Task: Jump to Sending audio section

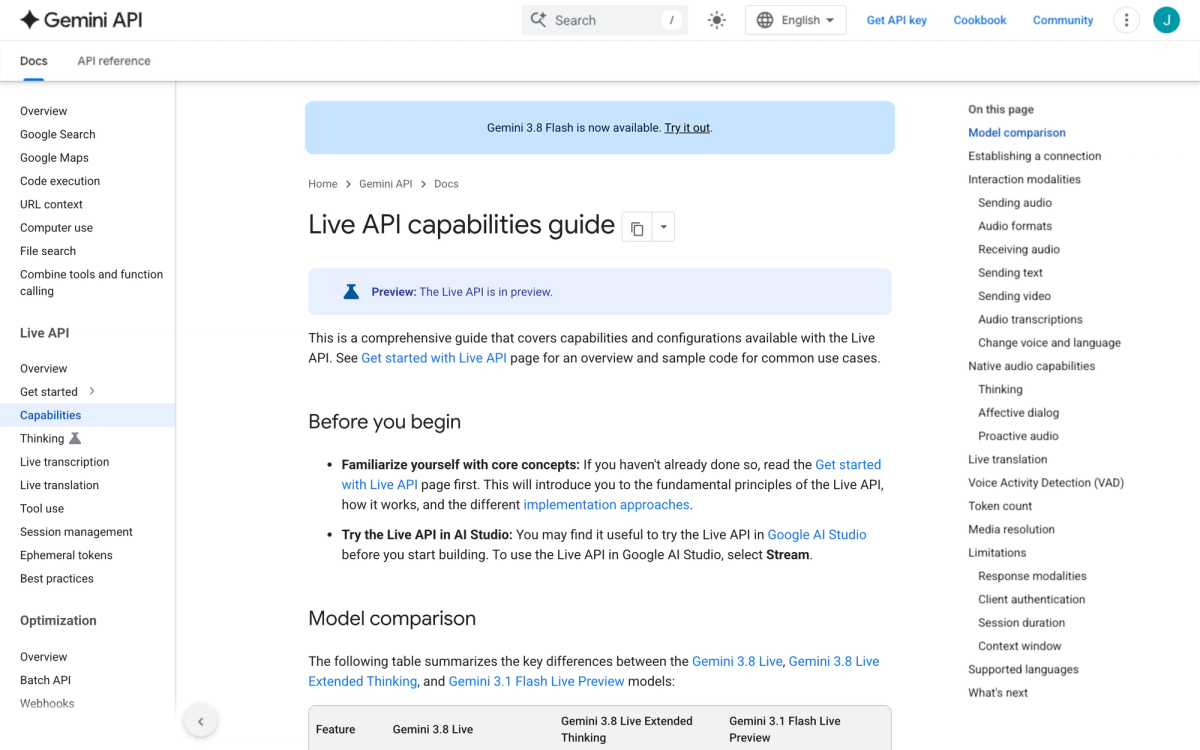Action: [1015, 203]
